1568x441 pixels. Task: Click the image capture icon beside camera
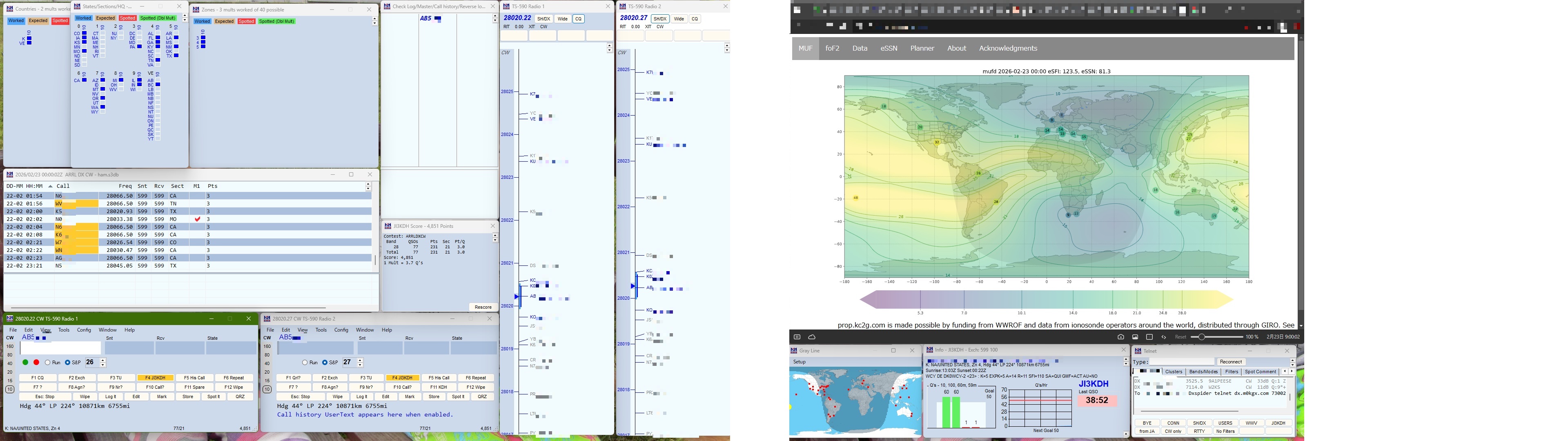click(x=1135, y=337)
